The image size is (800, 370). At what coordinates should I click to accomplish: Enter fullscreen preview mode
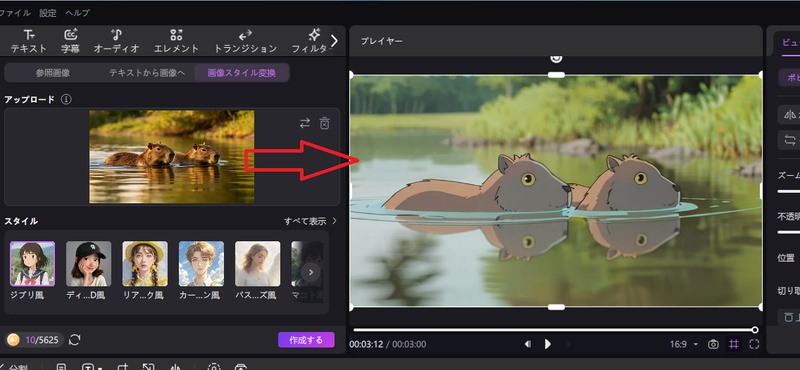pos(754,344)
